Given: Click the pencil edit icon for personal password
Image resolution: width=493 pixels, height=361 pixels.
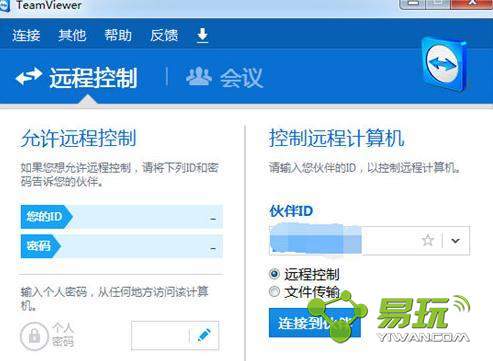Looking at the screenshot, I should [x=204, y=335].
